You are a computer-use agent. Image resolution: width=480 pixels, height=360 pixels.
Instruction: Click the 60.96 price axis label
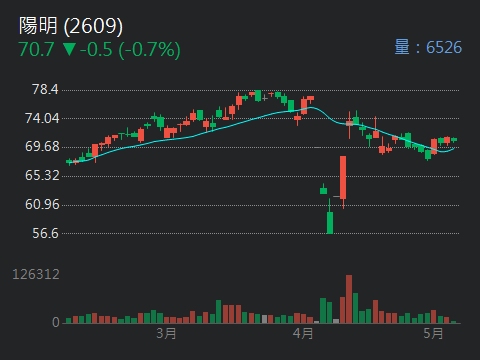coord(42,204)
